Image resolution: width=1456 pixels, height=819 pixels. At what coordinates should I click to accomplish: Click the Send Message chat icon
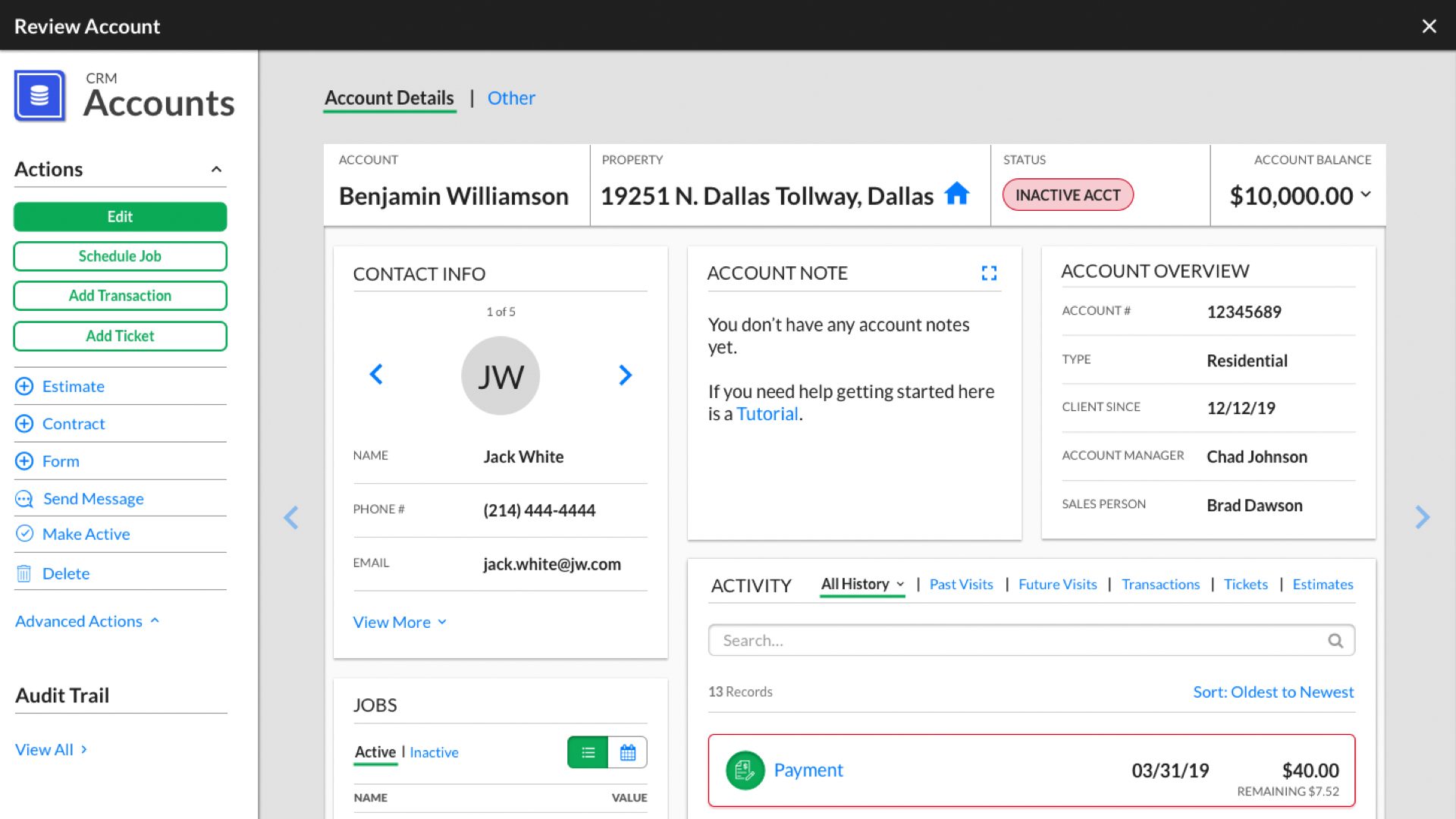coord(24,499)
